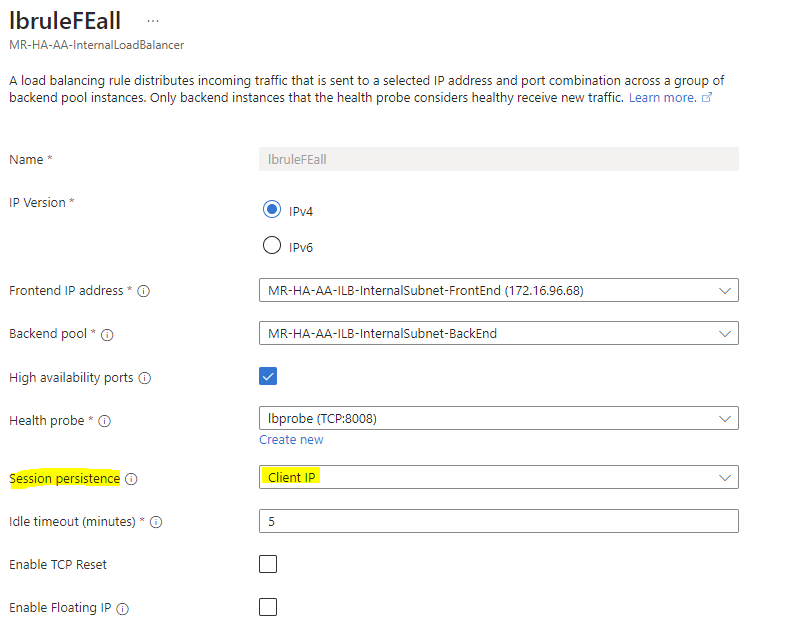
Task: Click info icon beside Idle timeout label
Action: [x=156, y=522]
